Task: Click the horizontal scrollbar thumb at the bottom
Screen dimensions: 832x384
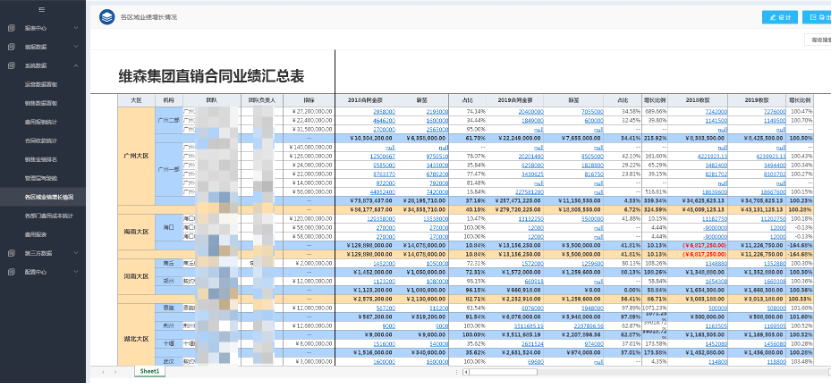Action: [503, 372]
